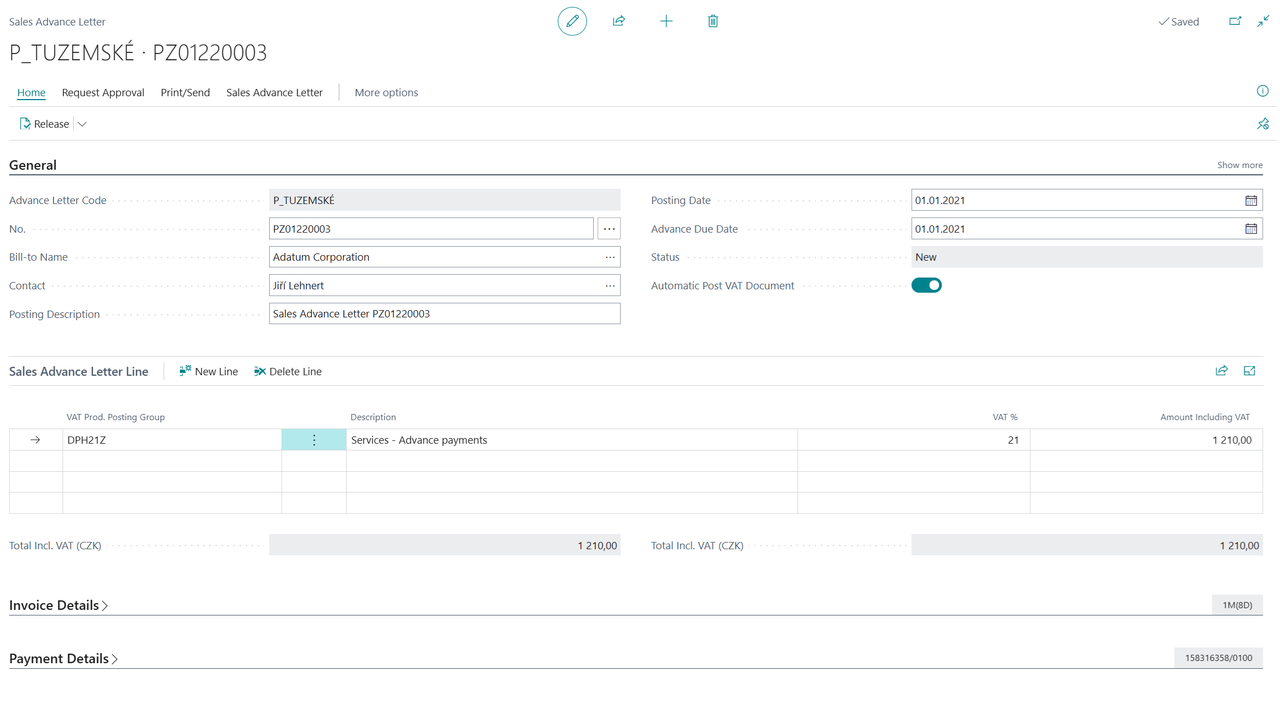Click the pin action bar icon
This screenshot has height=719, width=1280.
click(1262, 124)
